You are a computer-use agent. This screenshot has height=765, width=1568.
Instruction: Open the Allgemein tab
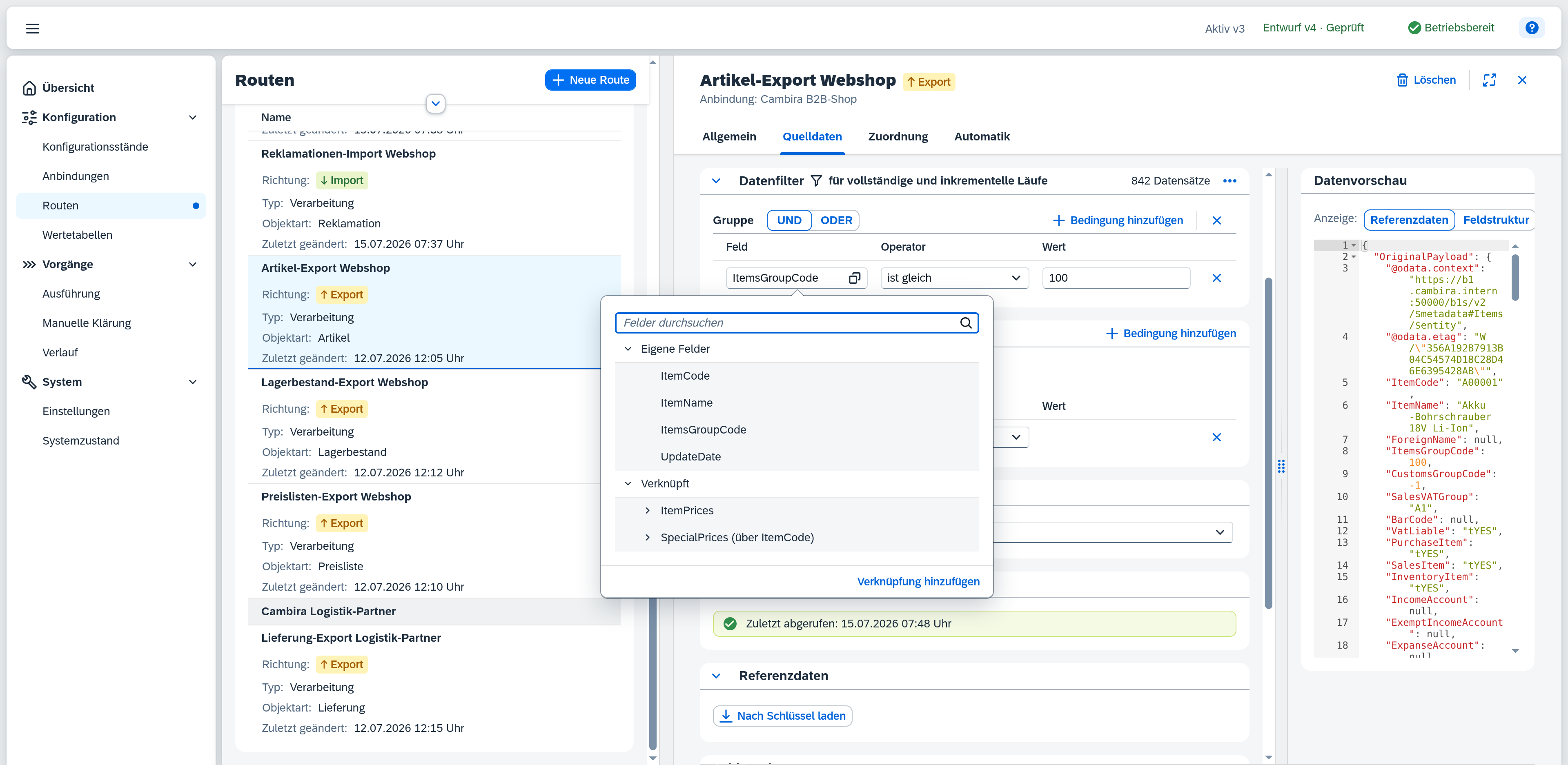[x=728, y=137]
